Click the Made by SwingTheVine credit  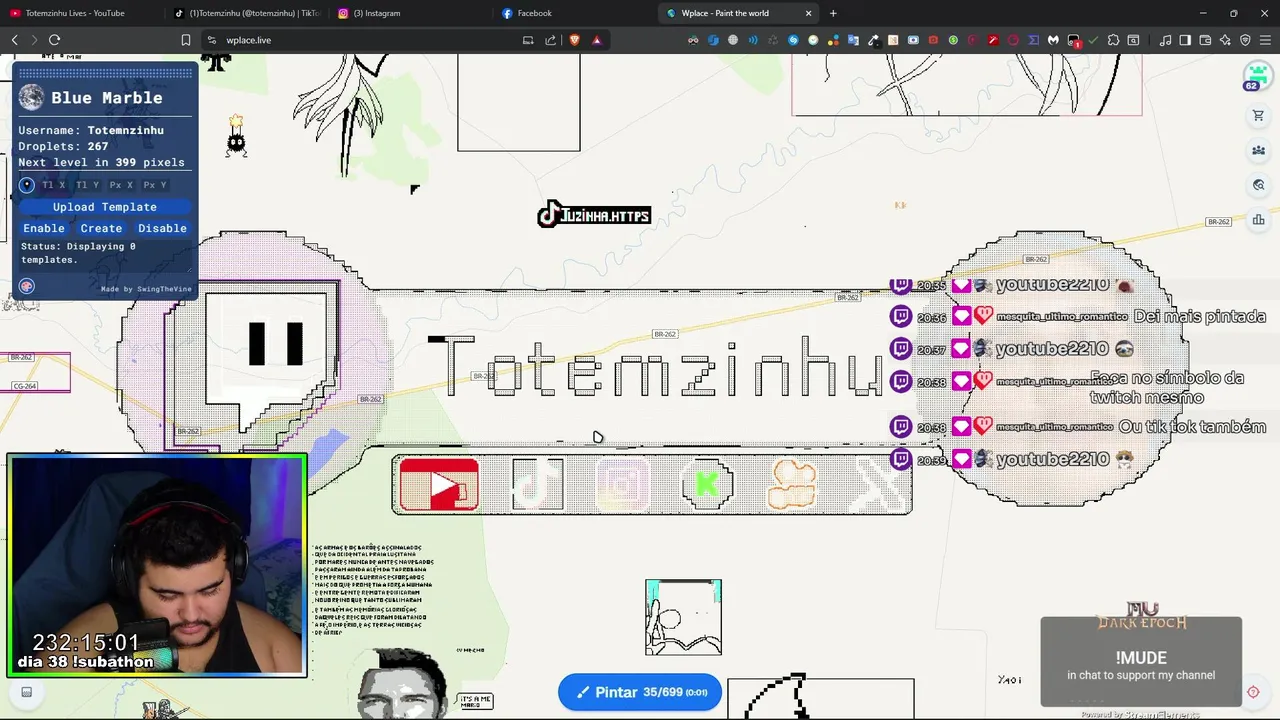(x=146, y=289)
